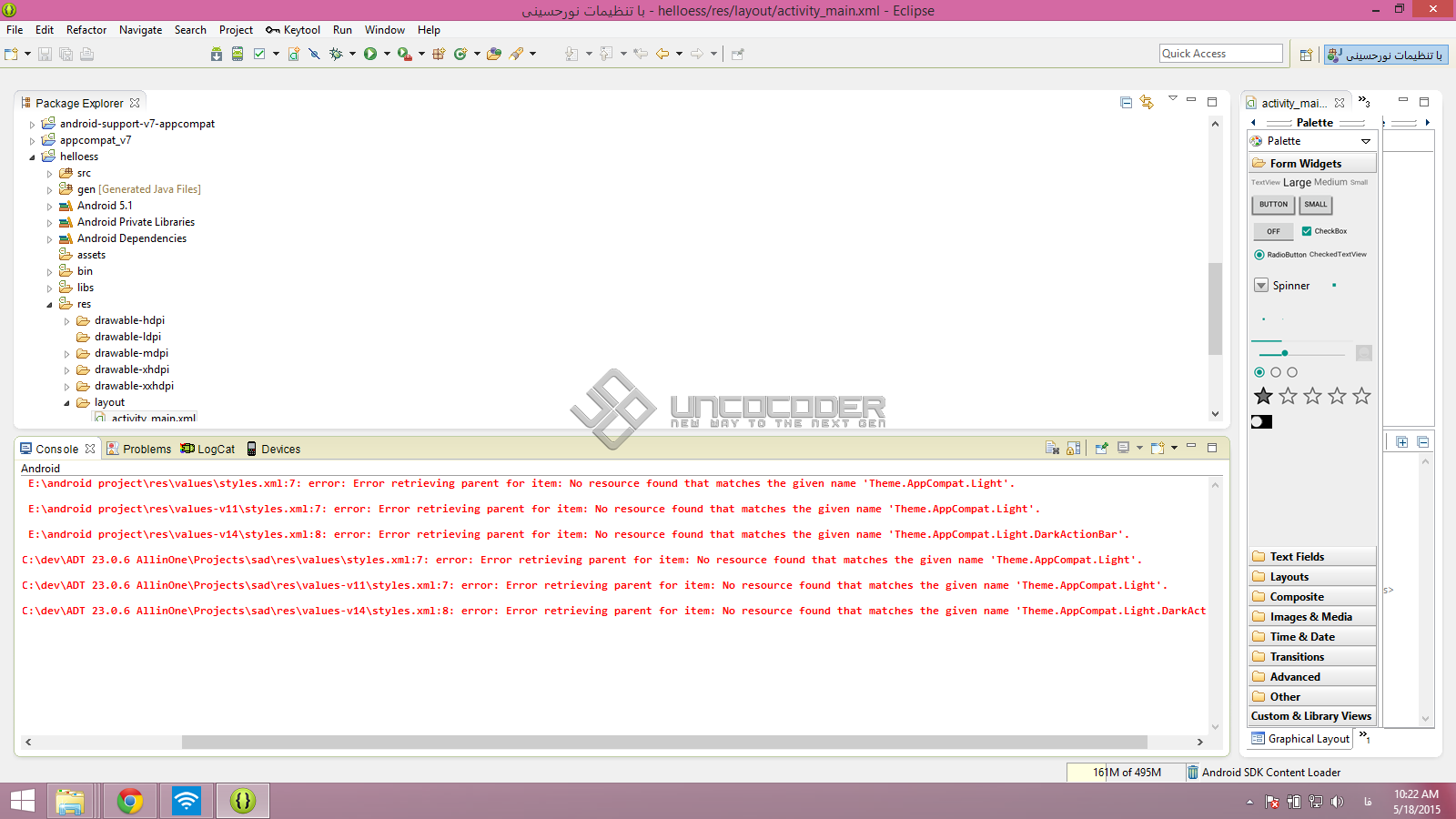Click the New file wizard icon

coord(12,55)
